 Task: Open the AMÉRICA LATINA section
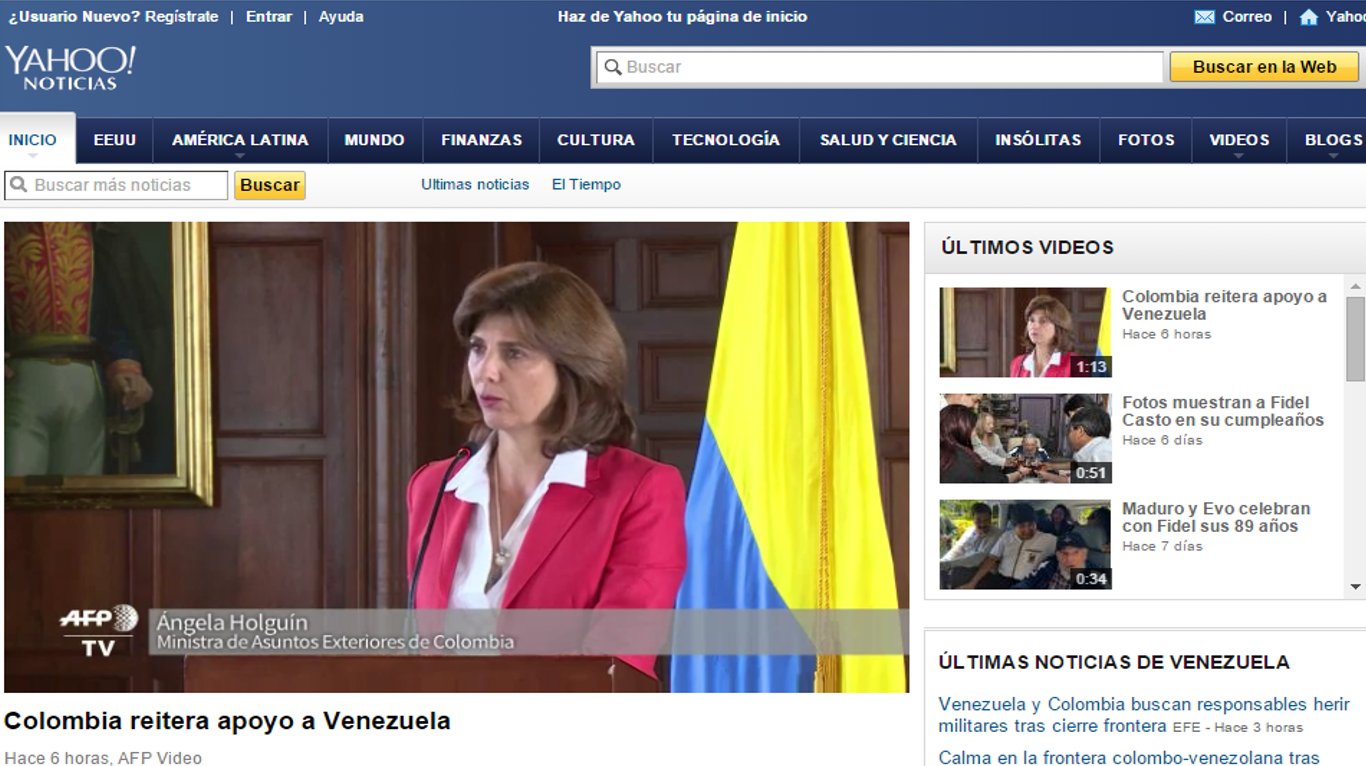[240, 140]
